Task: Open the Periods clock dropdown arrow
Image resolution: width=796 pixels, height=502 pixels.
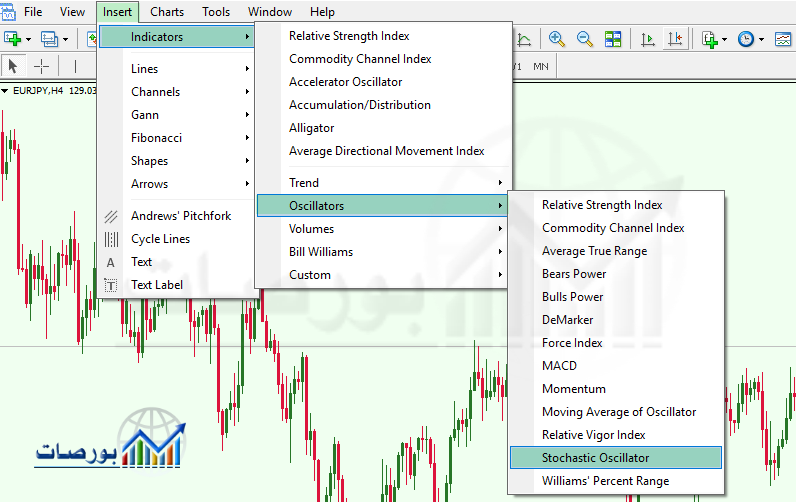Action: click(761, 39)
